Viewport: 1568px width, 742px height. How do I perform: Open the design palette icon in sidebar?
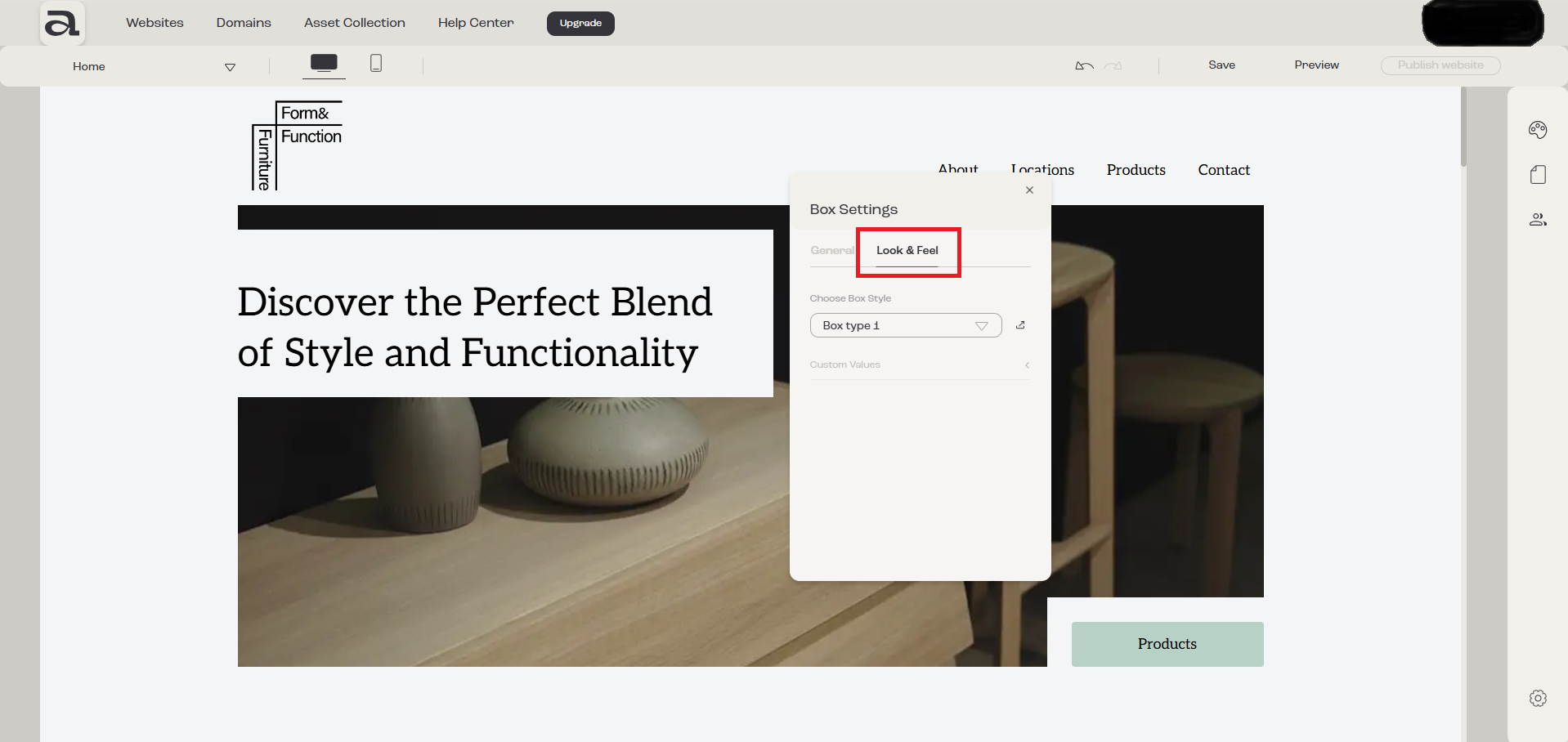pos(1538,129)
